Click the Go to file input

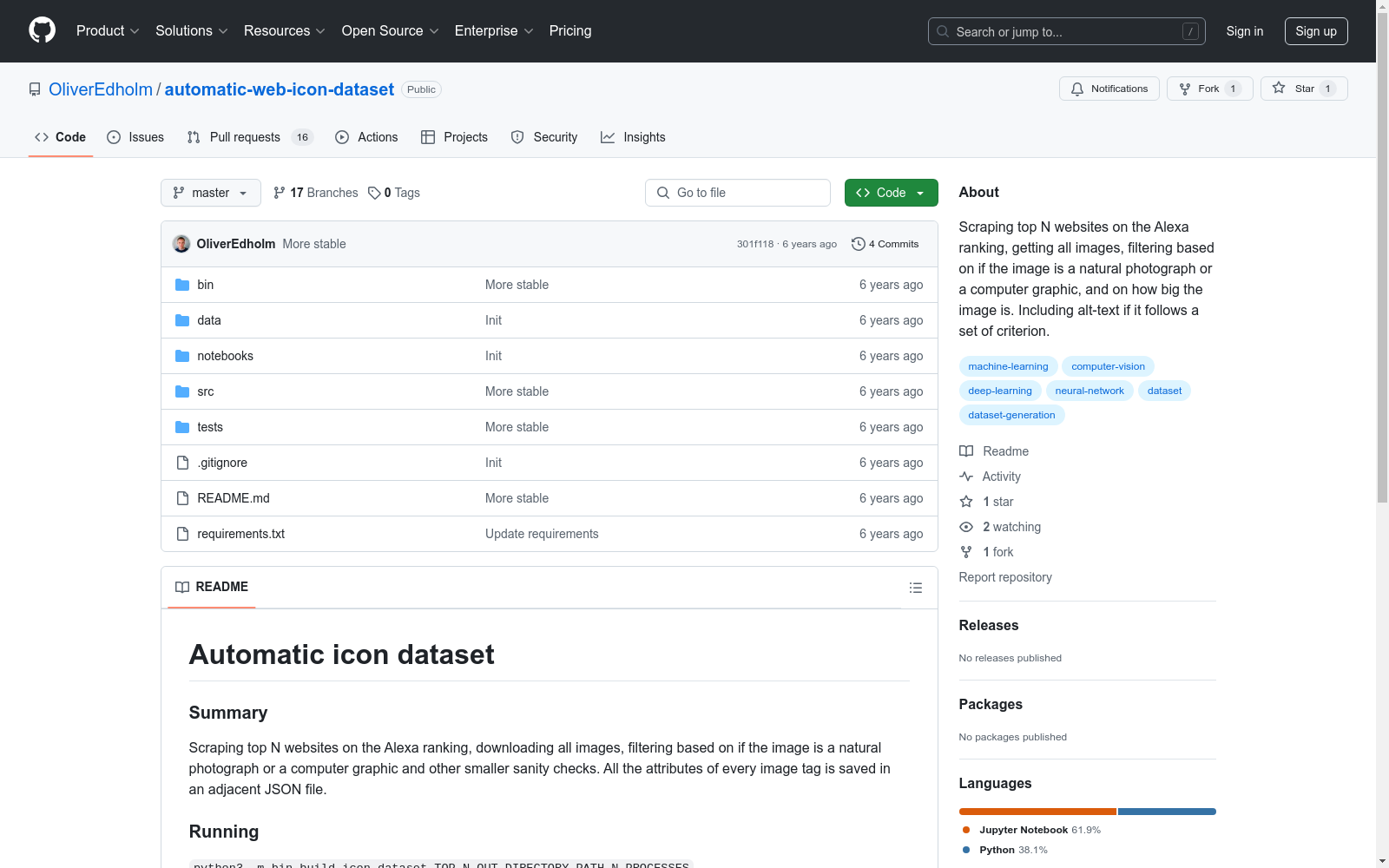point(738,193)
